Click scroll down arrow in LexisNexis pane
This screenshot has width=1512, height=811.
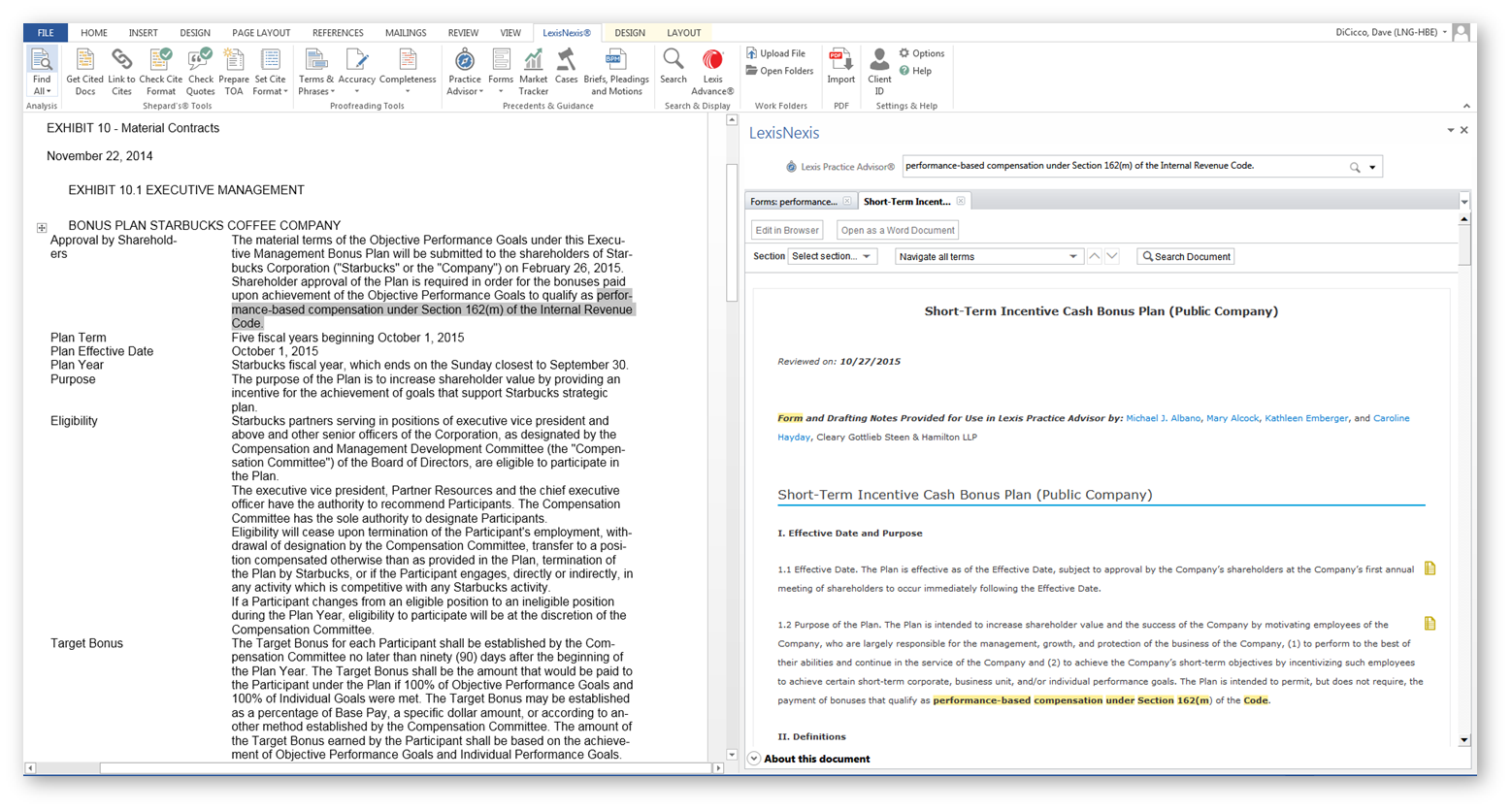tap(1464, 740)
